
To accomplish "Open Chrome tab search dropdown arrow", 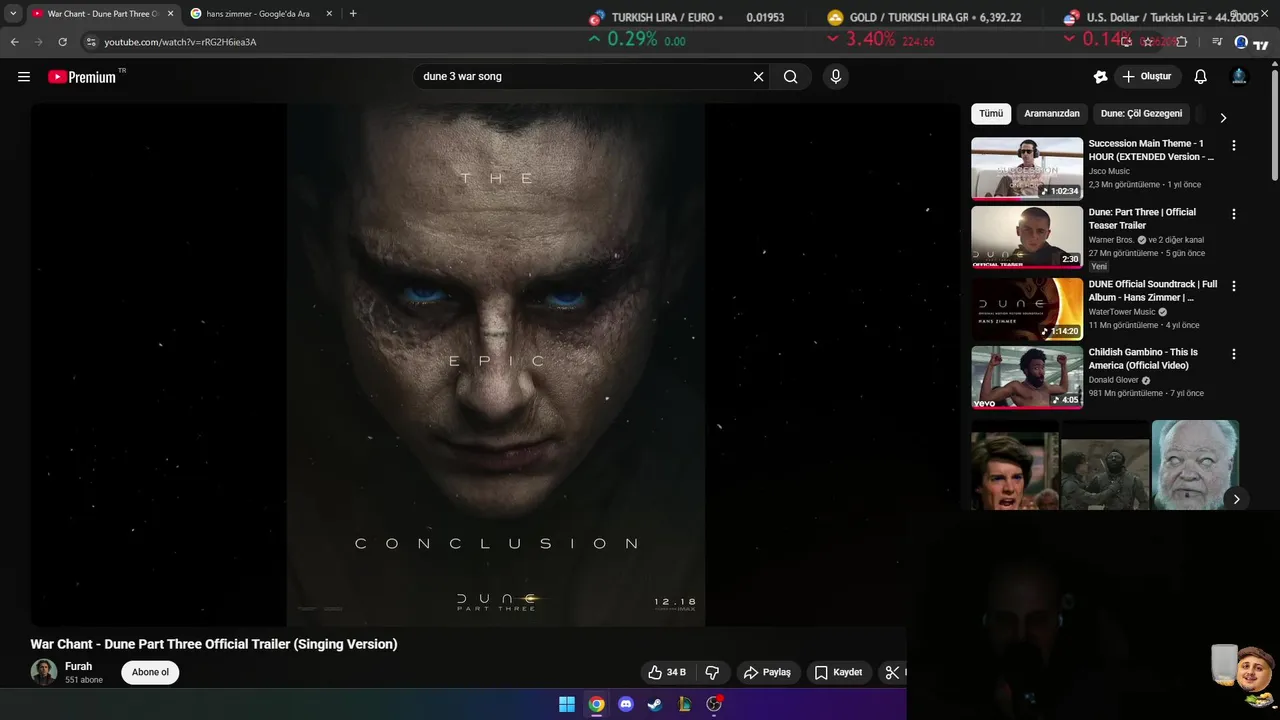I will tap(13, 14).
